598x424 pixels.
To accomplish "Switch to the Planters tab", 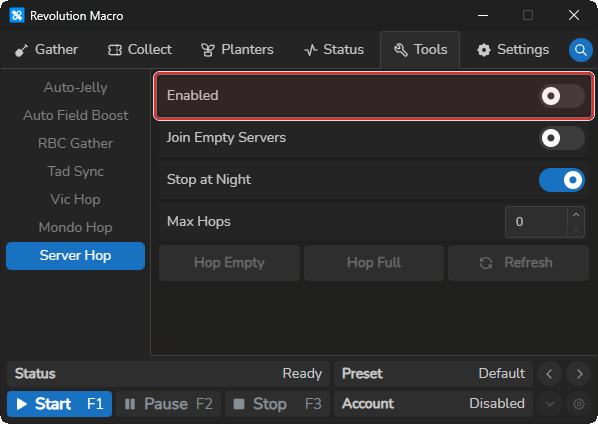I will 237,50.
